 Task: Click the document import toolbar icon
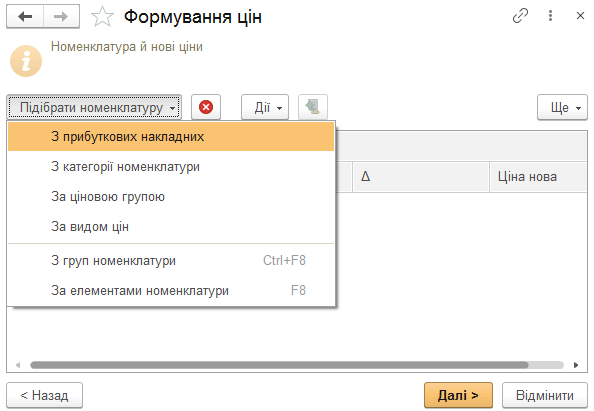[313, 107]
